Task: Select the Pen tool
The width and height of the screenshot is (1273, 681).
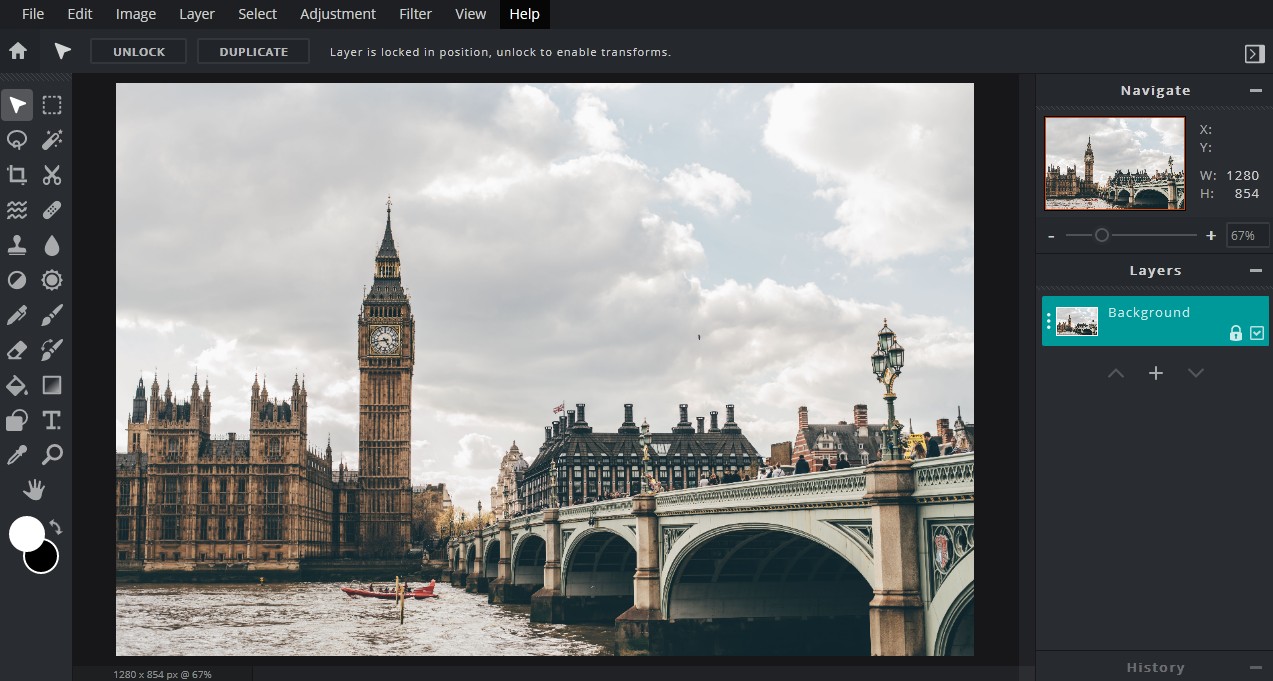Action: click(17, 315)
